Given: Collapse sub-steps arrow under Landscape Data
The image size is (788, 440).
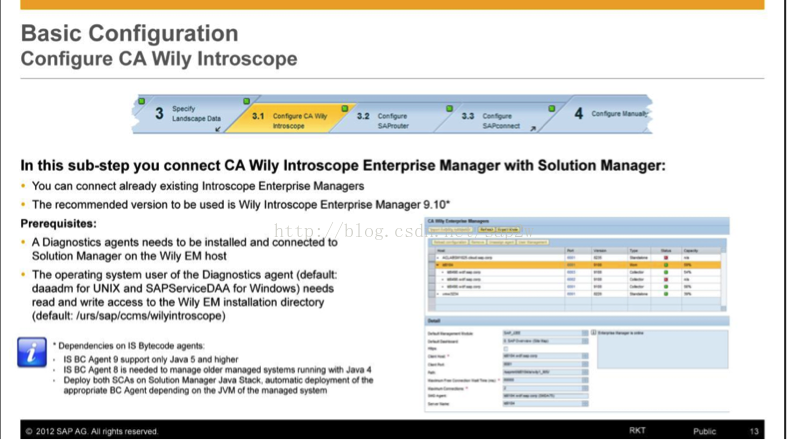Looking at the screenshot, I should coord(218,129).
